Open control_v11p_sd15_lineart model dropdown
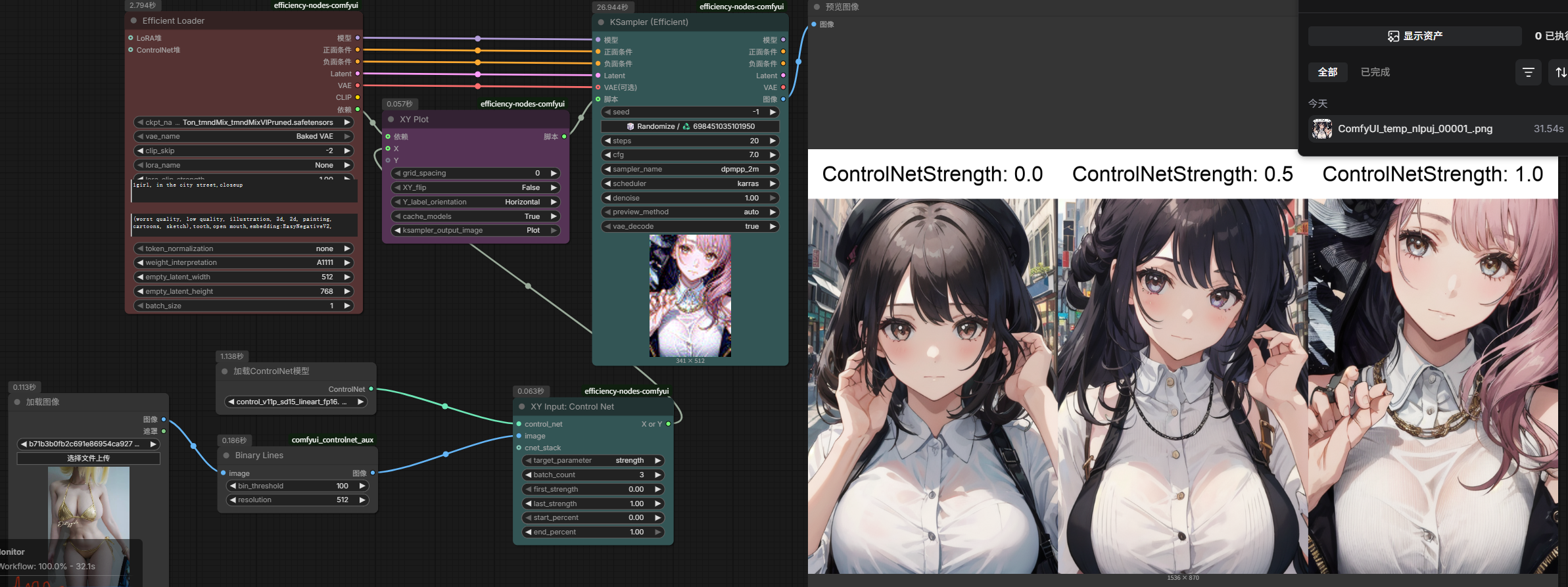 click(296, 402)
